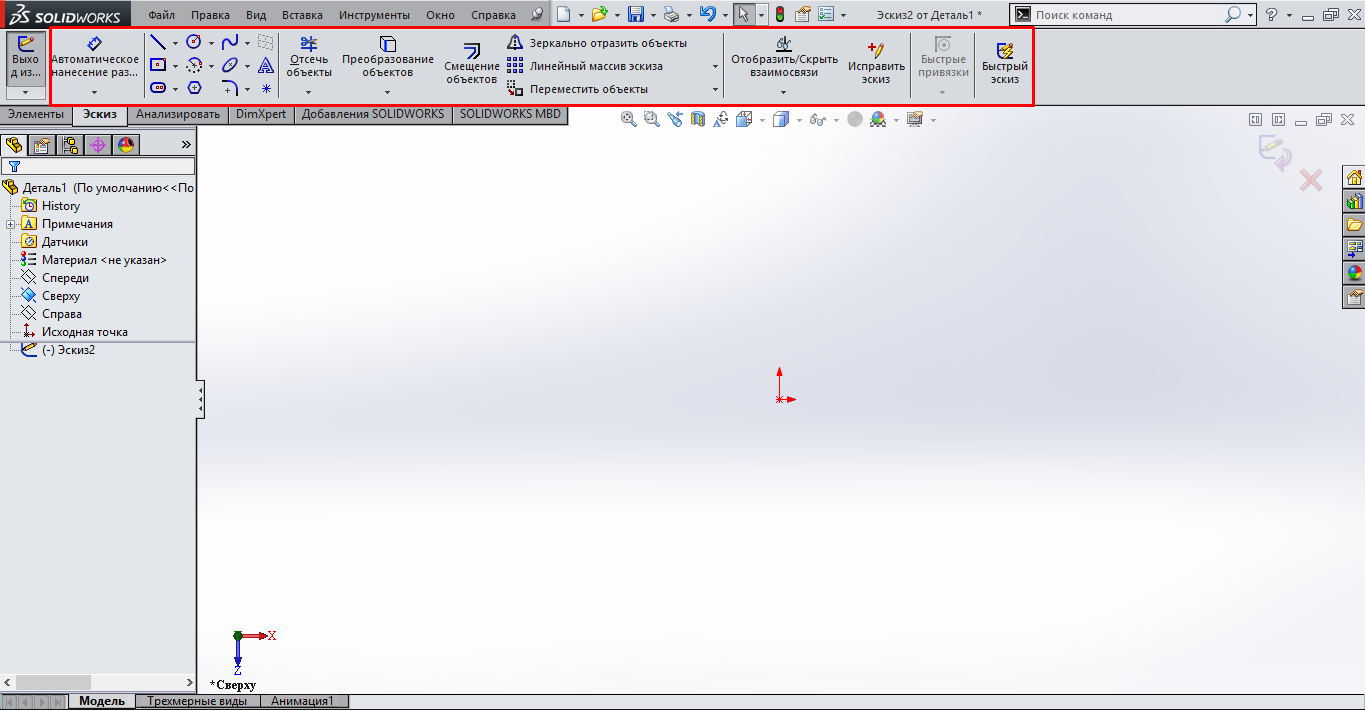Screen dimensions: 1365x710
Task: Open the Вставка menu
Action: (302, 15)
